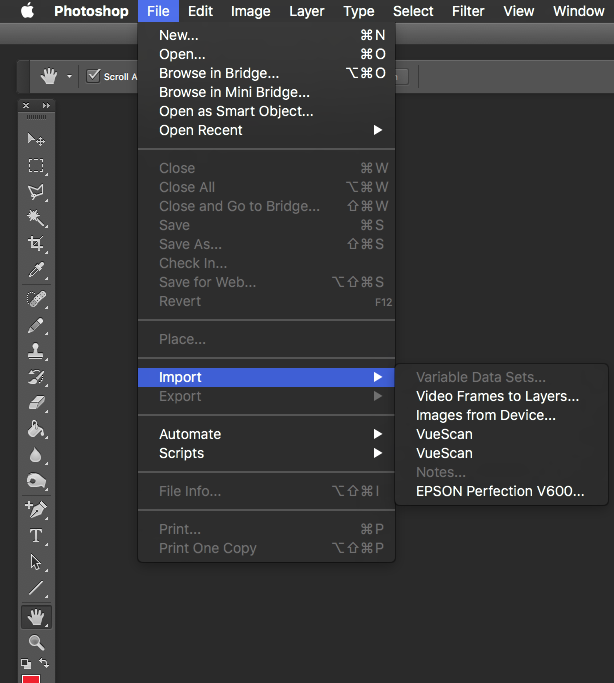614x683 pixels.
Task: Select the Zoom tool in toolbar
Action: (x=36, y=642)
